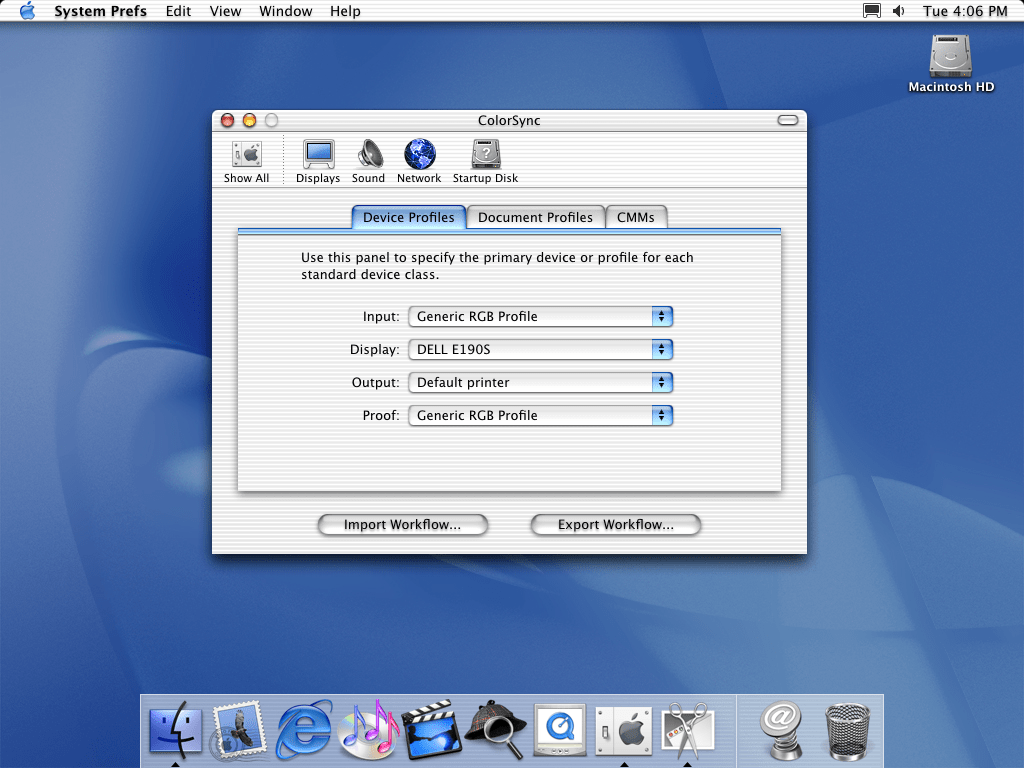Open the Trash in the Dock
1024x768 pixels.
point(848,728)
